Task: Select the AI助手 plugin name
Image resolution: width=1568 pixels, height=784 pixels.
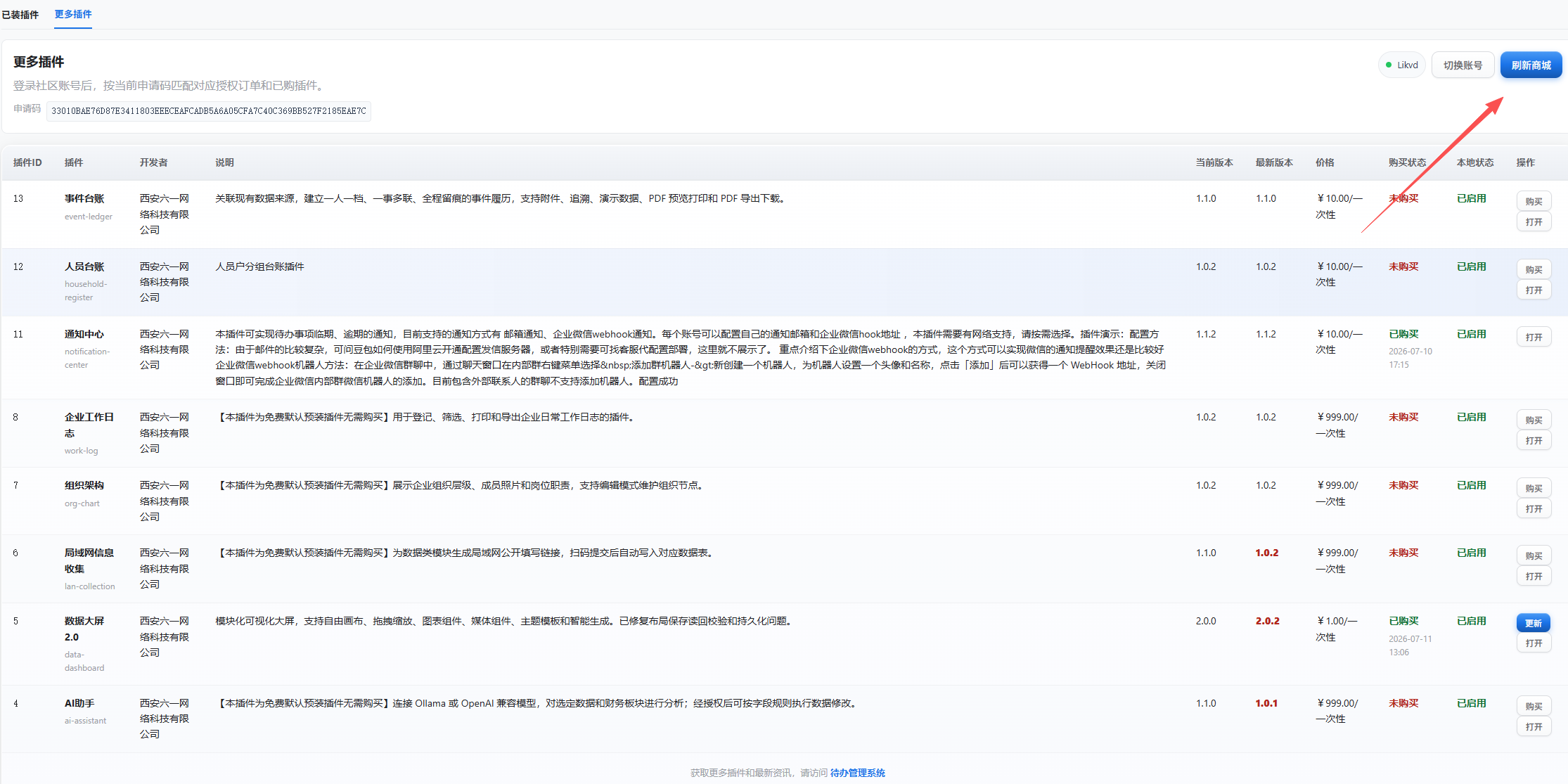Action: pyautogui.click(x=79, y=703)
